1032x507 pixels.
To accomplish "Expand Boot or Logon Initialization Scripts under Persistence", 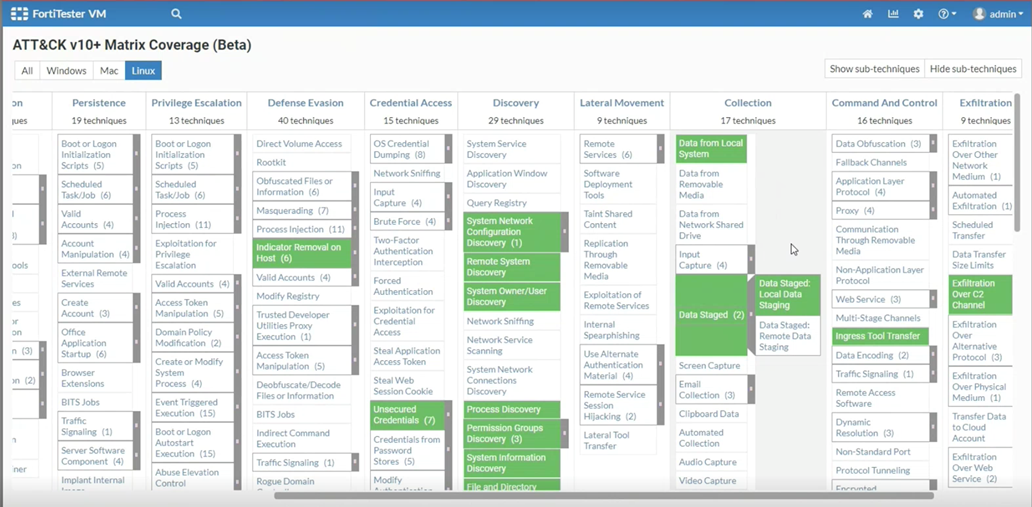I will point(136,153).
